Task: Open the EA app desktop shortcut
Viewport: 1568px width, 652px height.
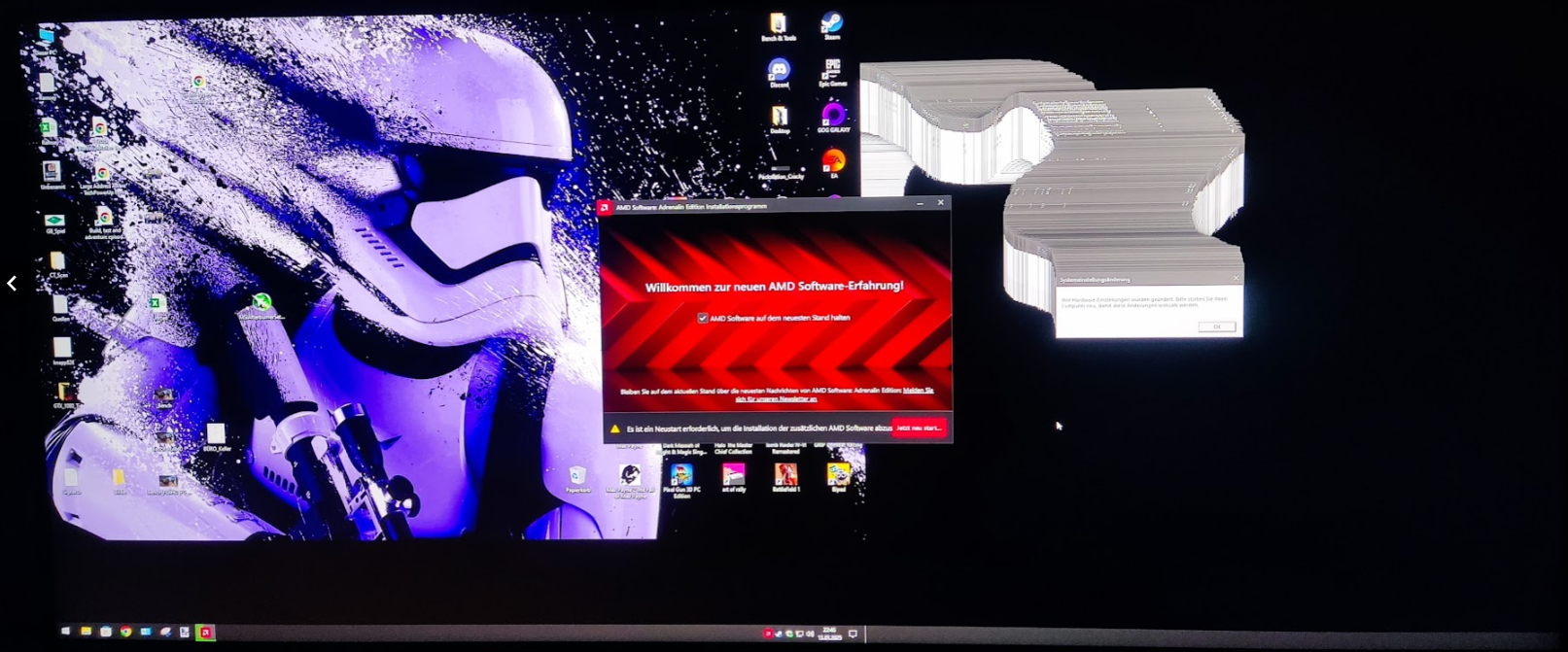Action: click(833, 163)
